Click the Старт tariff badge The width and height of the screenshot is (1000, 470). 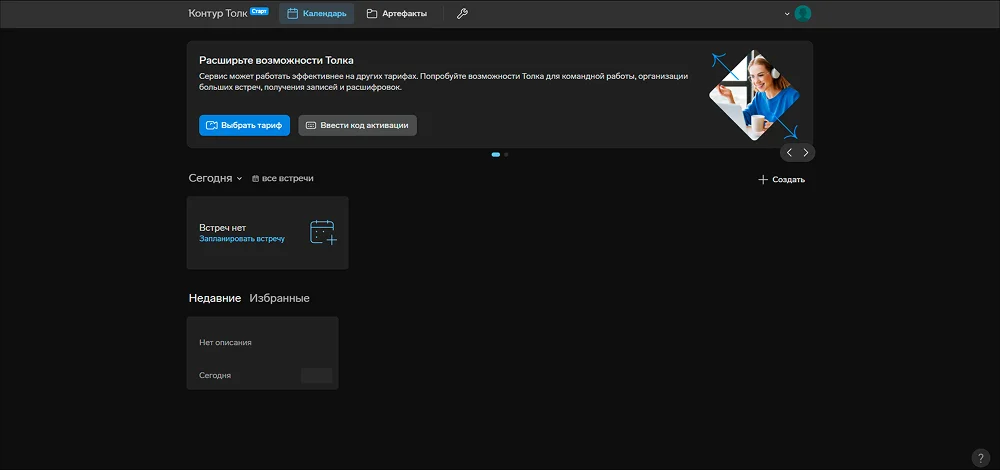(259, 11)
